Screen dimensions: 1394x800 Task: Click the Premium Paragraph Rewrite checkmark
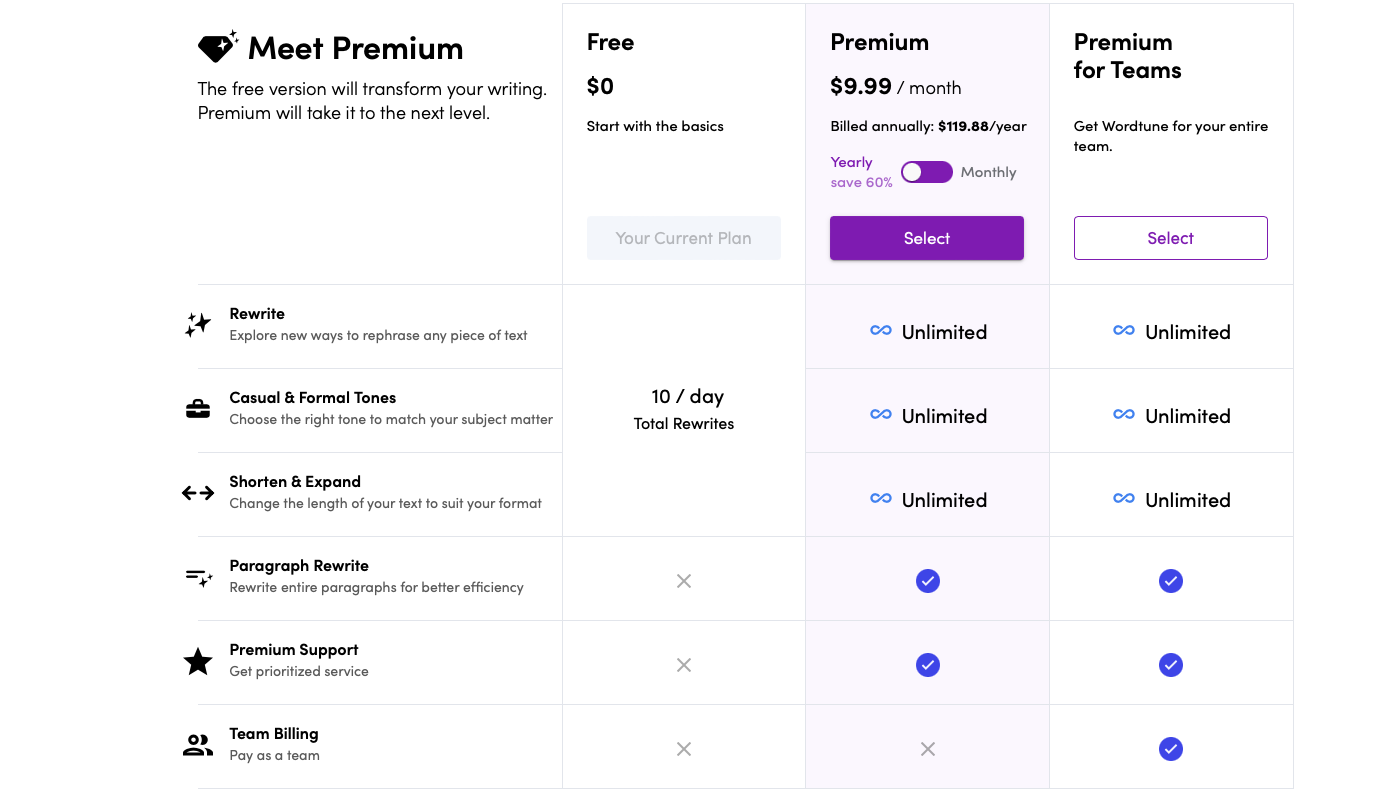point(928,581)
